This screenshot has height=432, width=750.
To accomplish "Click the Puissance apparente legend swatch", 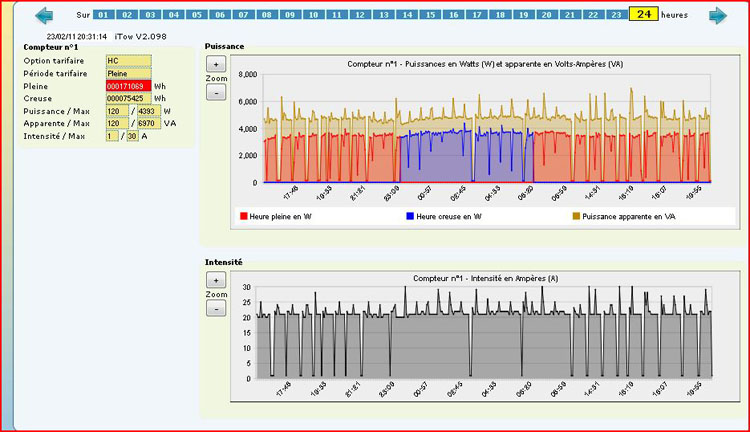I will [x=576, y=216].
